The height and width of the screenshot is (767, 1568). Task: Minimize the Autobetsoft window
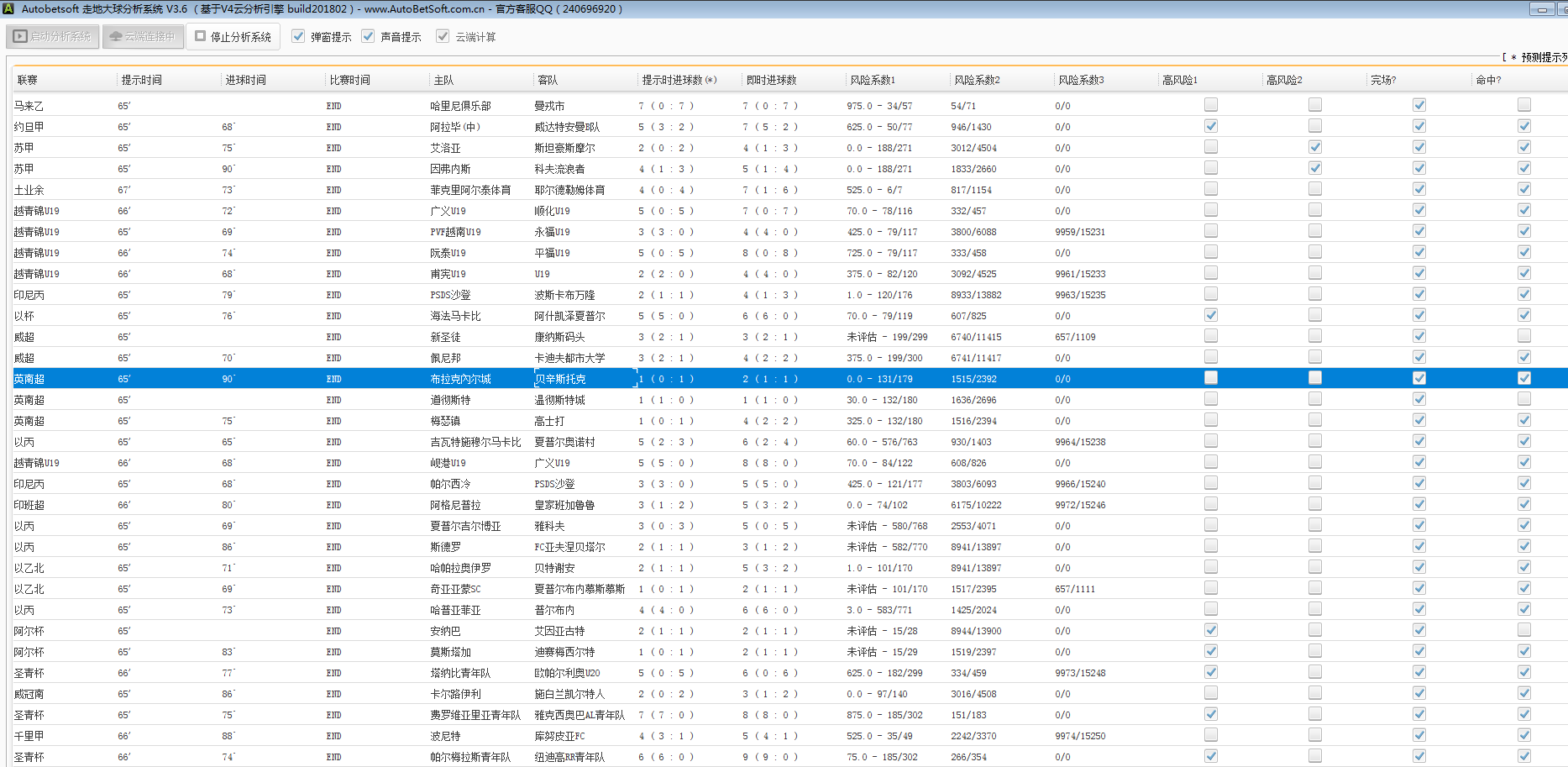[x=1541, y=9]
